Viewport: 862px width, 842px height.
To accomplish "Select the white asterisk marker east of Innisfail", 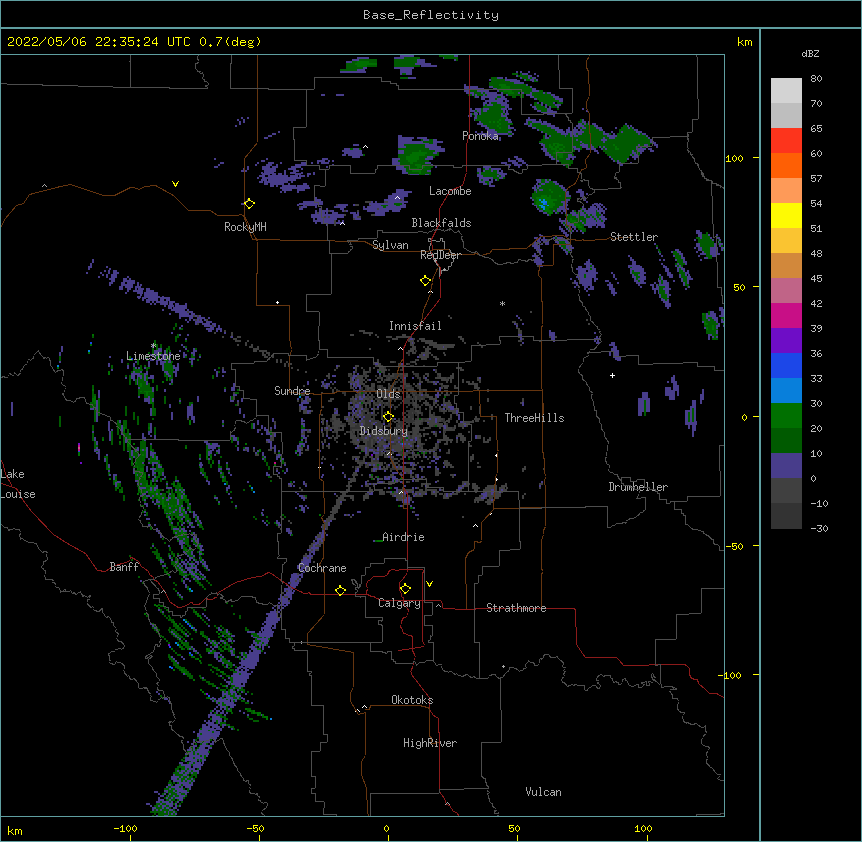I will tap(502, 303).
